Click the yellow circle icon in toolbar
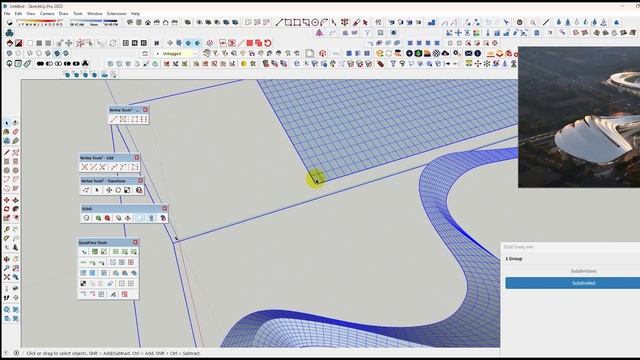Screen dimensions: 640x360 click(243, 64)
